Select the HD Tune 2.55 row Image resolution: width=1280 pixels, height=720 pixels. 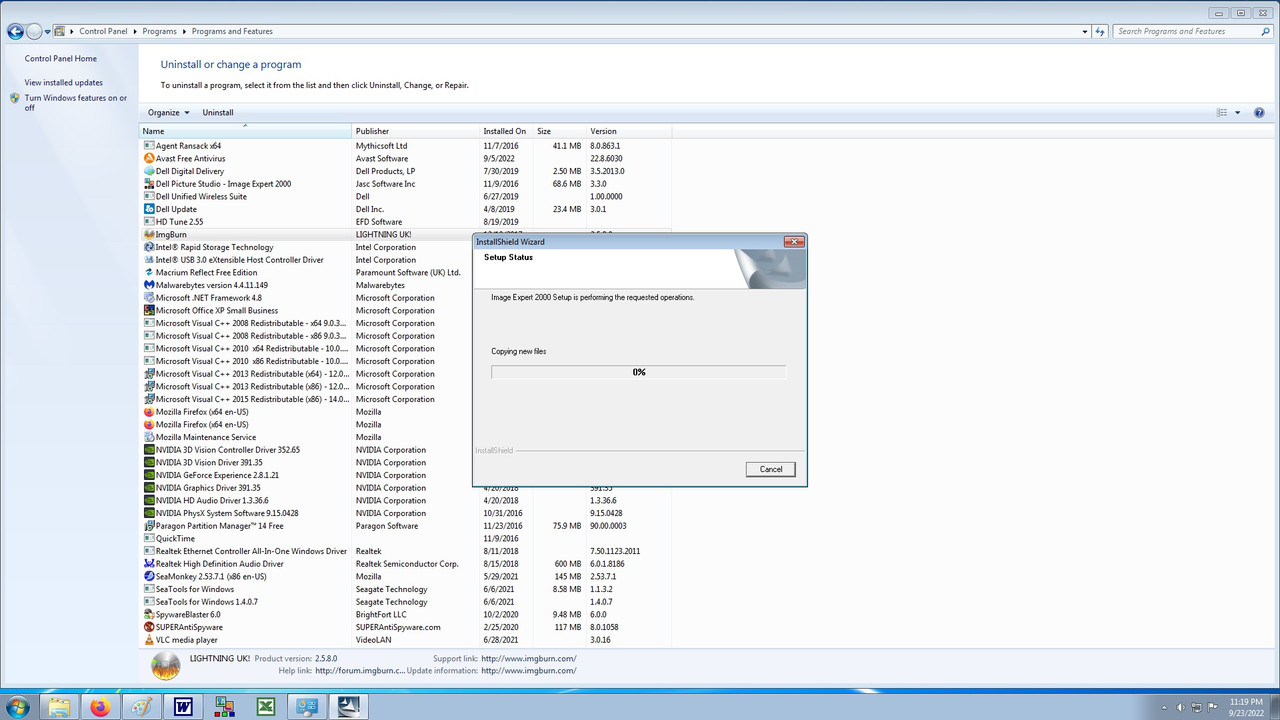pyautogui.click(x=405, y=222)
